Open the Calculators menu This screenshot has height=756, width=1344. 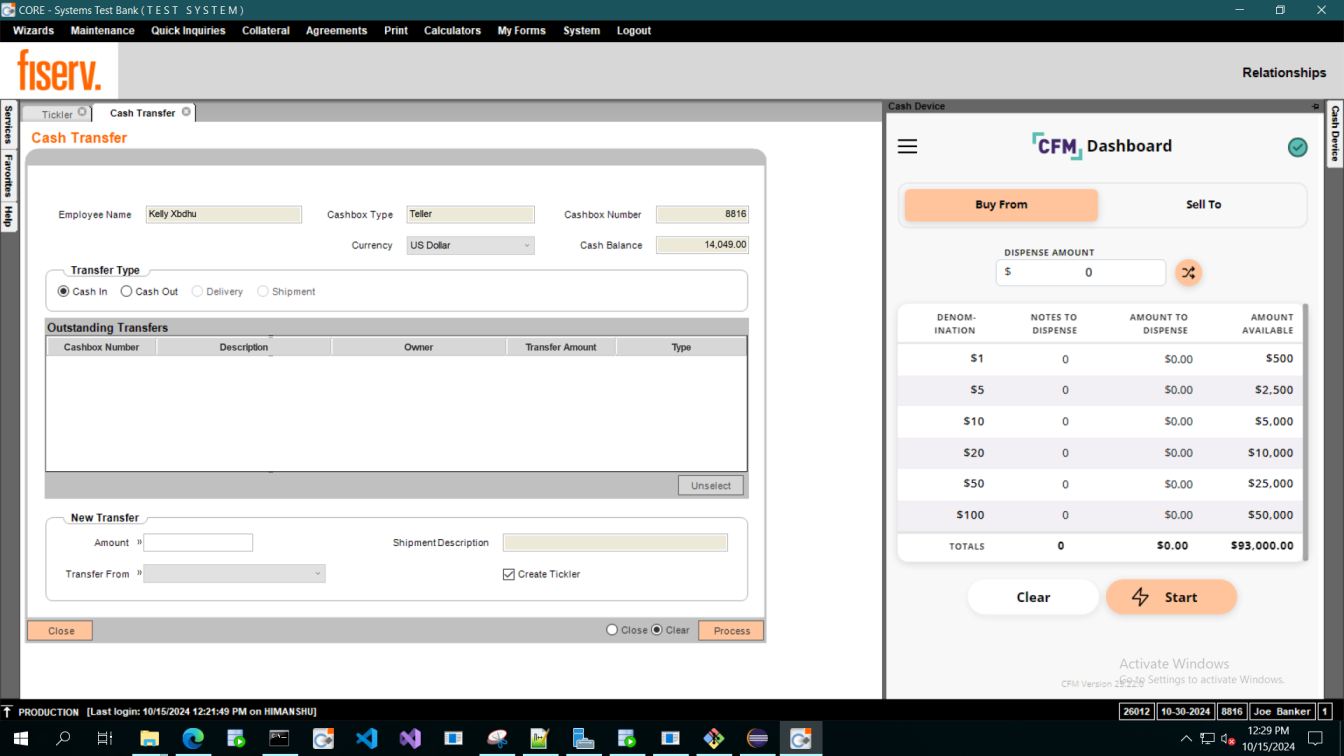452,31
